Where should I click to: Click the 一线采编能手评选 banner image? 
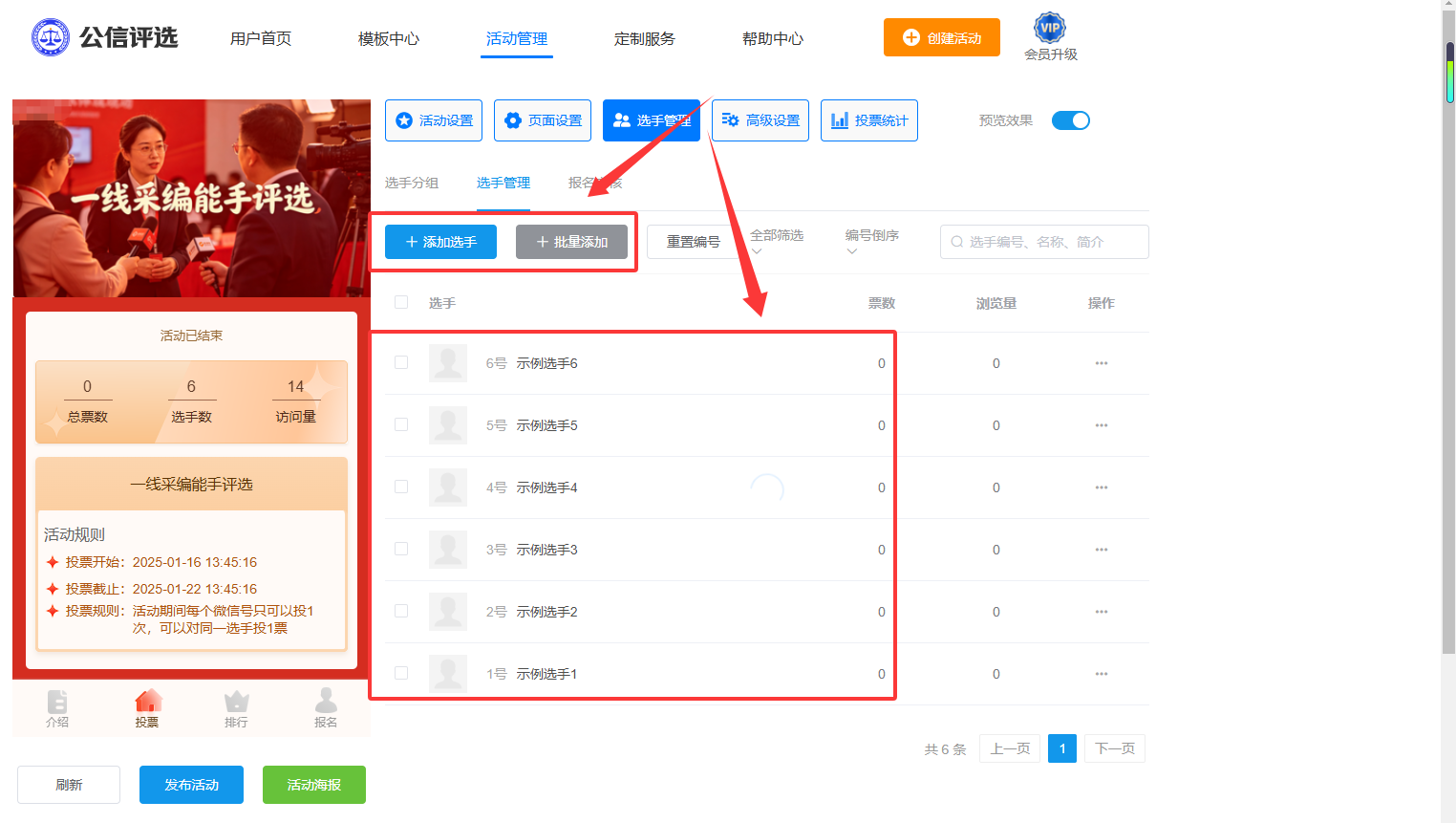pos(191,198)
